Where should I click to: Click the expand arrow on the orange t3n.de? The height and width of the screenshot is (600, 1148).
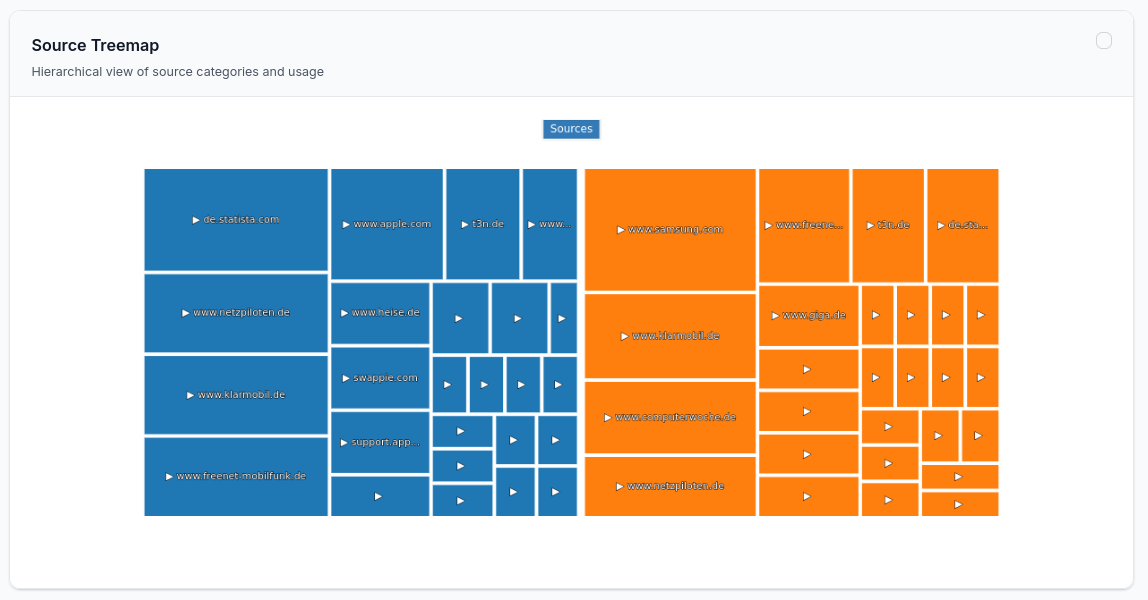(868, 225)
